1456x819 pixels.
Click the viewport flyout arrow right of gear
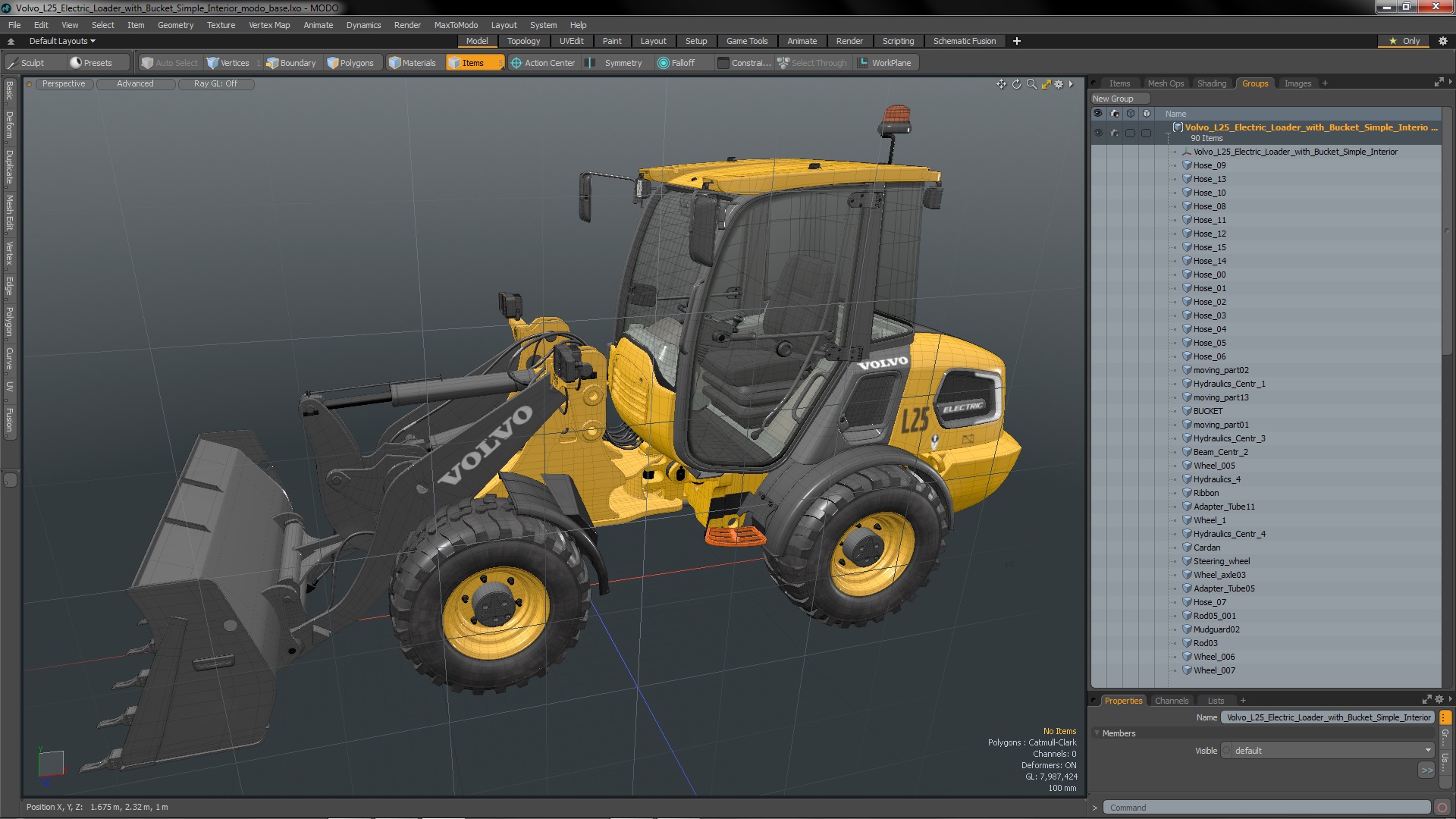click(x=1071, y=84)
